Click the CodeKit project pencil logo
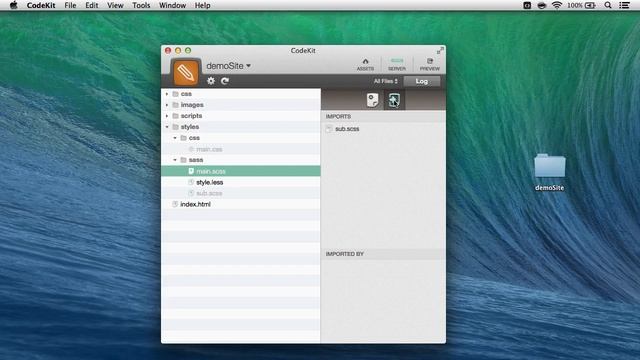 tap(186, 73)
